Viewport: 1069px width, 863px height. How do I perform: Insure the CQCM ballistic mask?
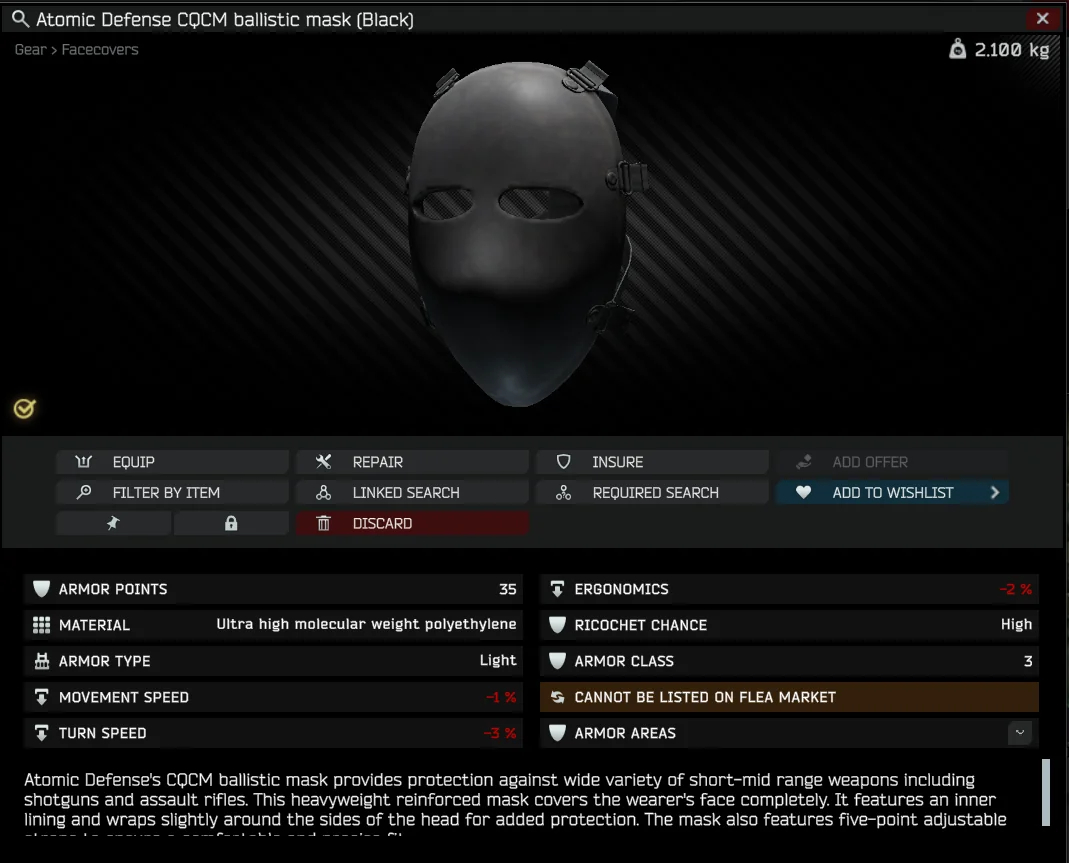click(x=652, y=462)
